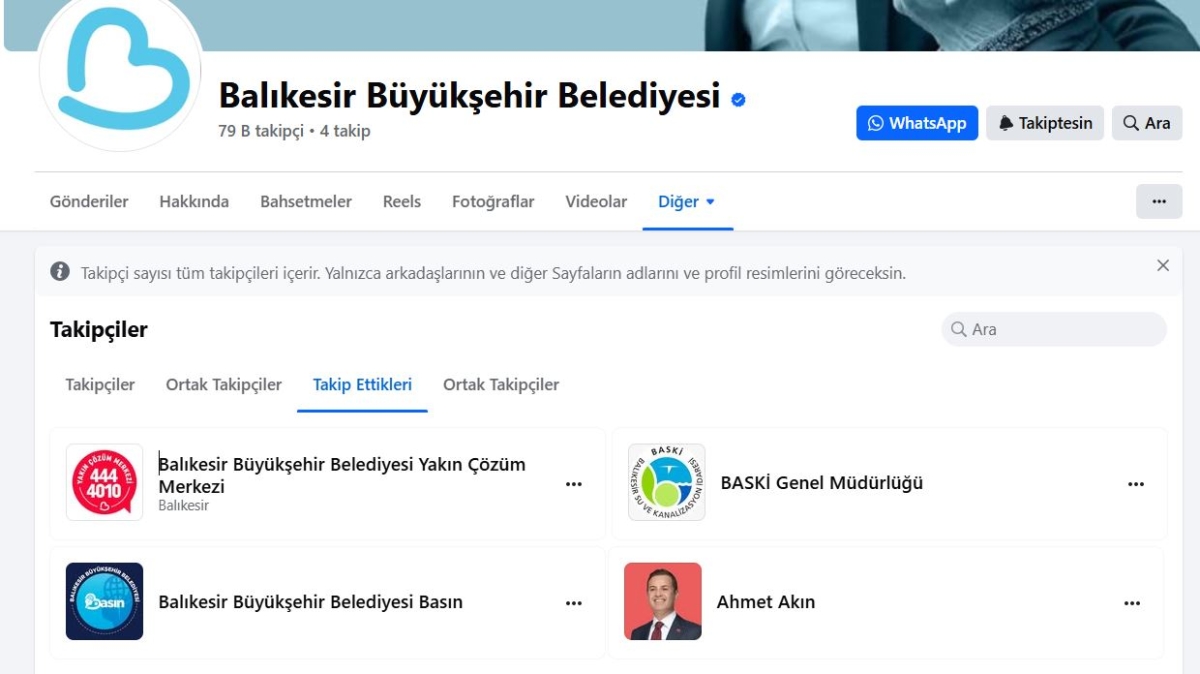Click the Takipçiler section heading
The height and width of the screenshot is (674, 1200).
[x=99, y=329]
